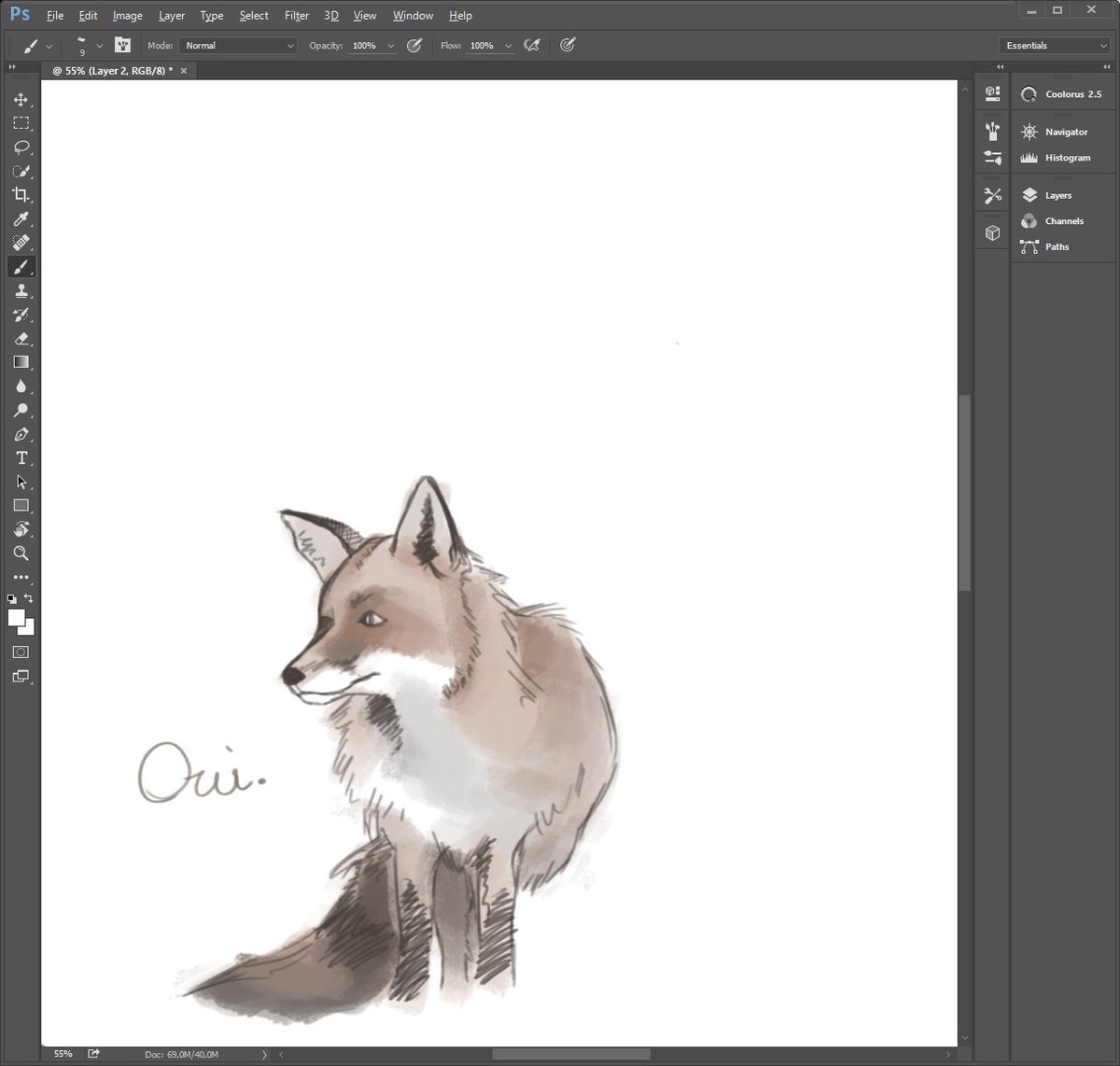This screenshot has width=1120, height=1066.
Task: Open the Opacity slider dropdown
Action: coord(390,46)
